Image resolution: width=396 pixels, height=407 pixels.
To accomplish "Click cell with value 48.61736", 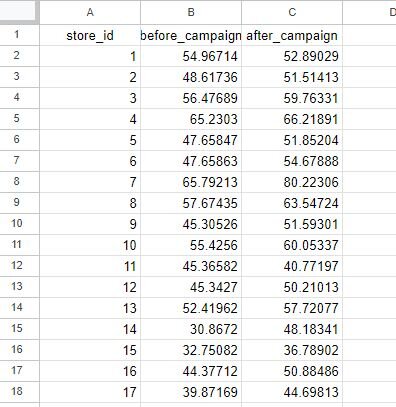I will pyautogui.click(x=191, y=77).
